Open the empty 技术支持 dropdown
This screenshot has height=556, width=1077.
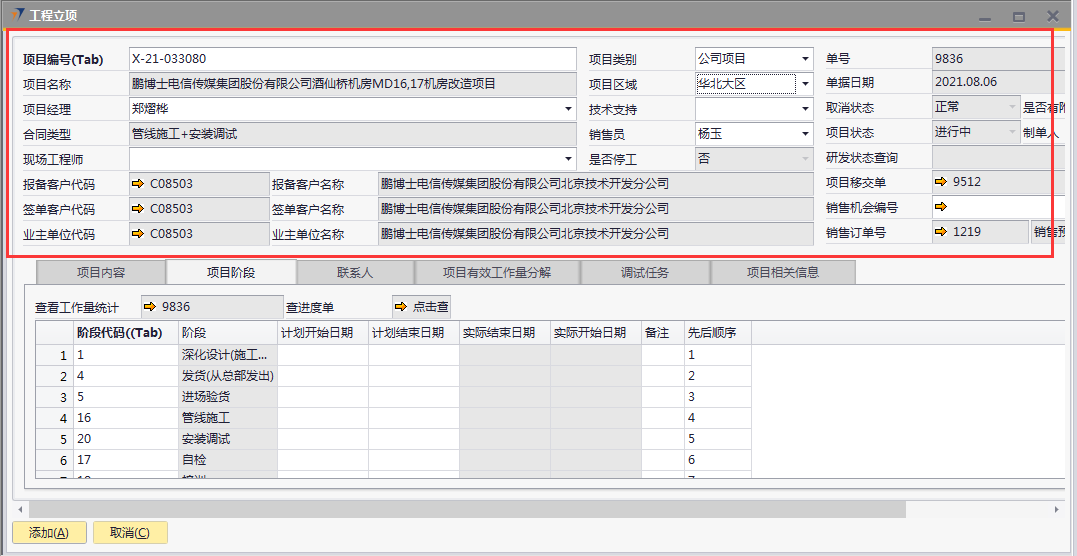(x=805, y=109)
